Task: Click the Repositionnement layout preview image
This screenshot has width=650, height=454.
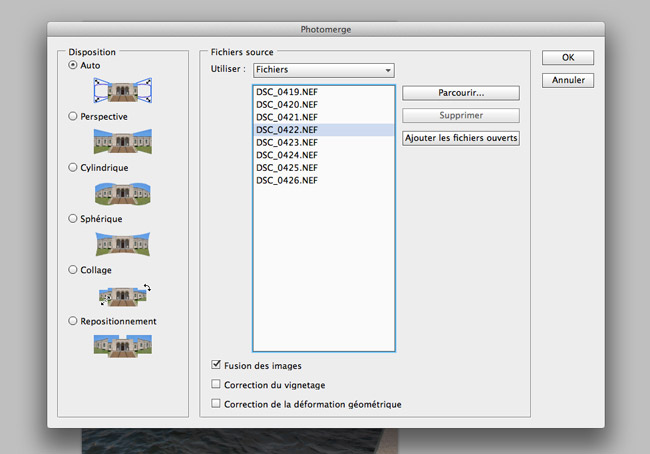Action: coord(123,346)
